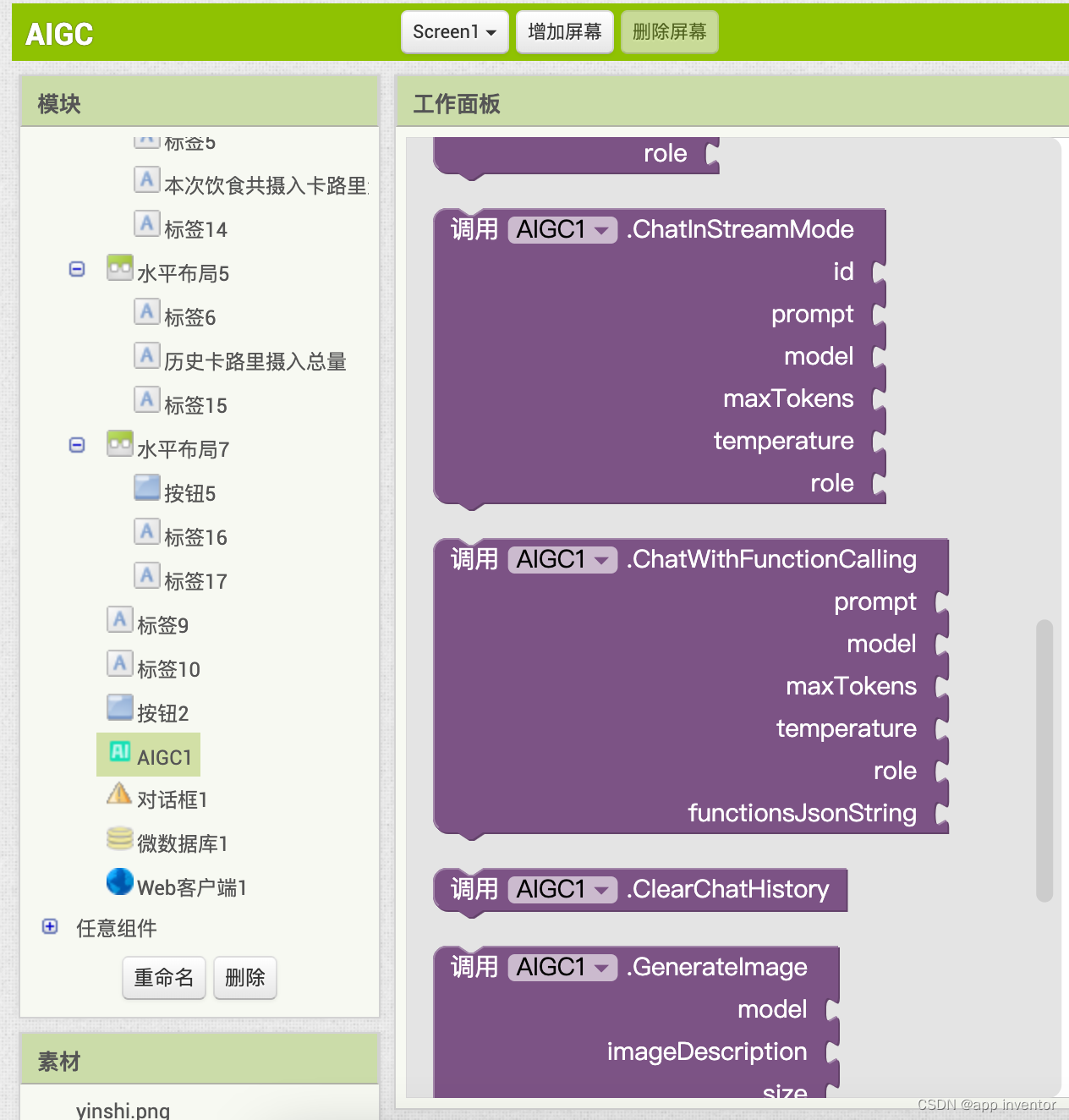Click the AI icon of AIGC1 component
This screenshot has width=1069, height=1120.
[120, 751]
